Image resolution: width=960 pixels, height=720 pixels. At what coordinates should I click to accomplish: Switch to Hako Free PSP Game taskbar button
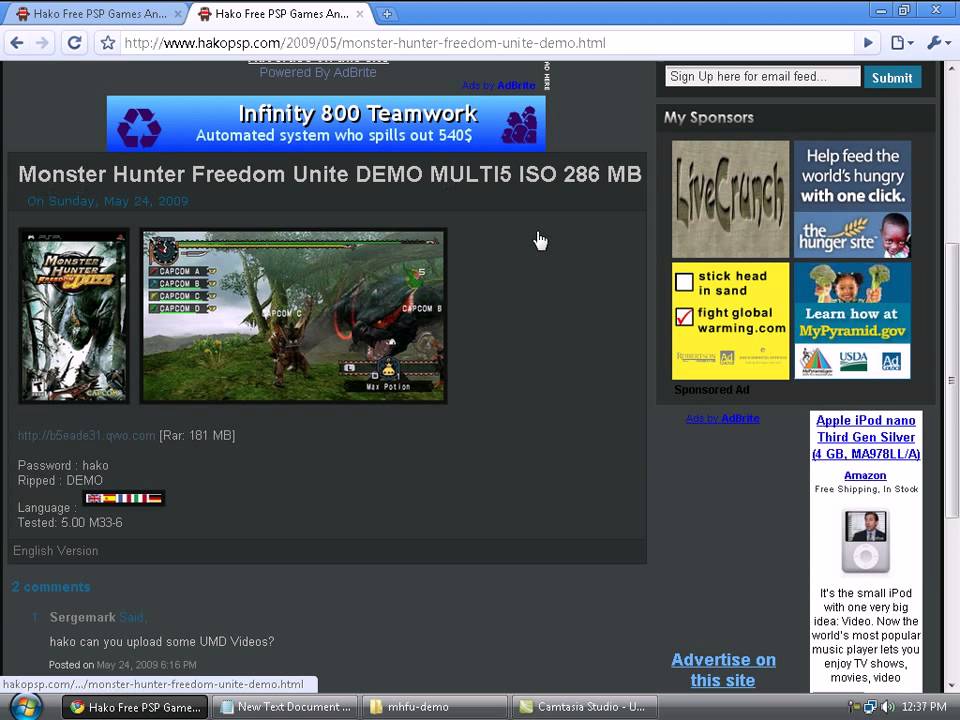point(136,707)
